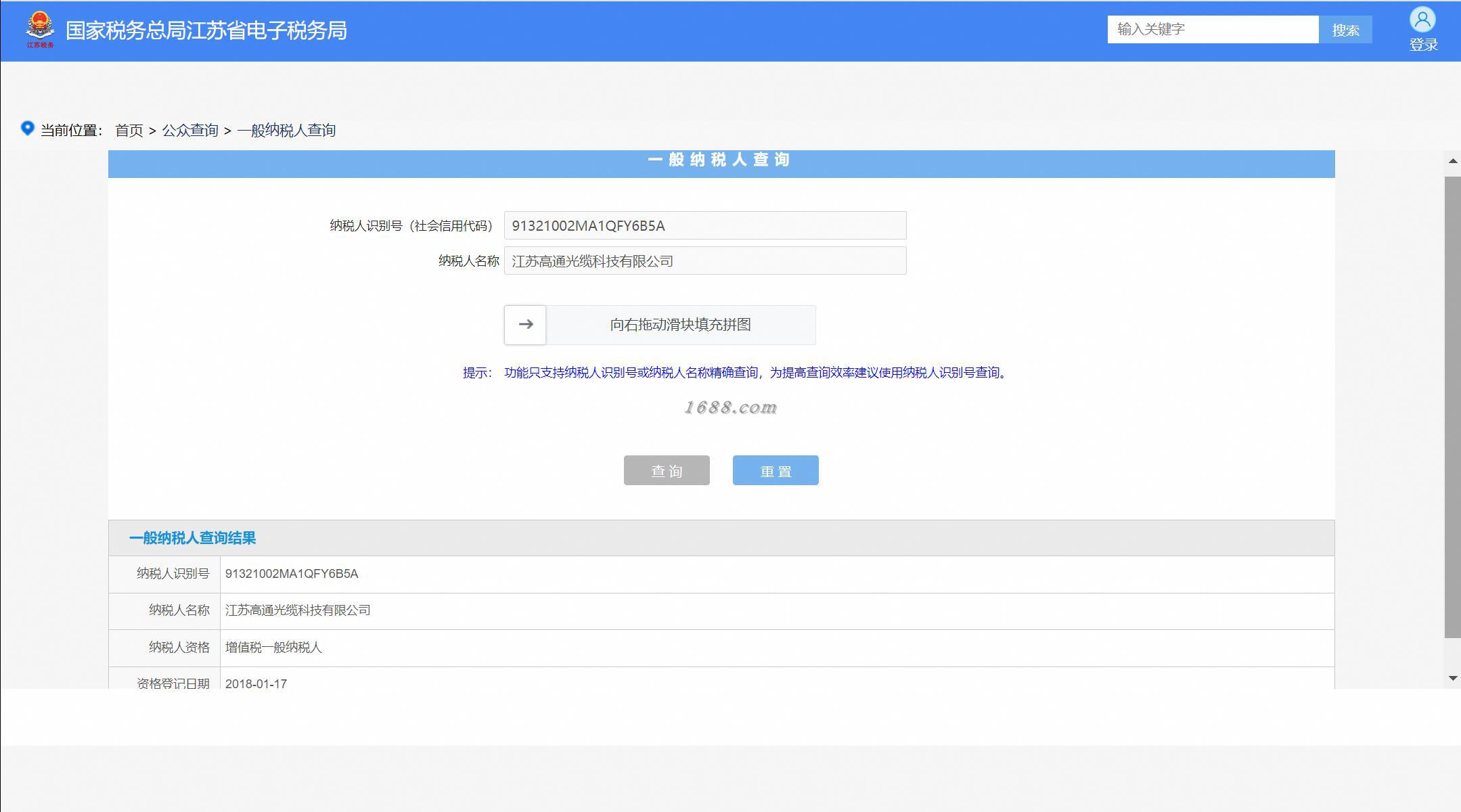Click the 纳税人识别号（社会信用代码） form label

click(413, 226)
